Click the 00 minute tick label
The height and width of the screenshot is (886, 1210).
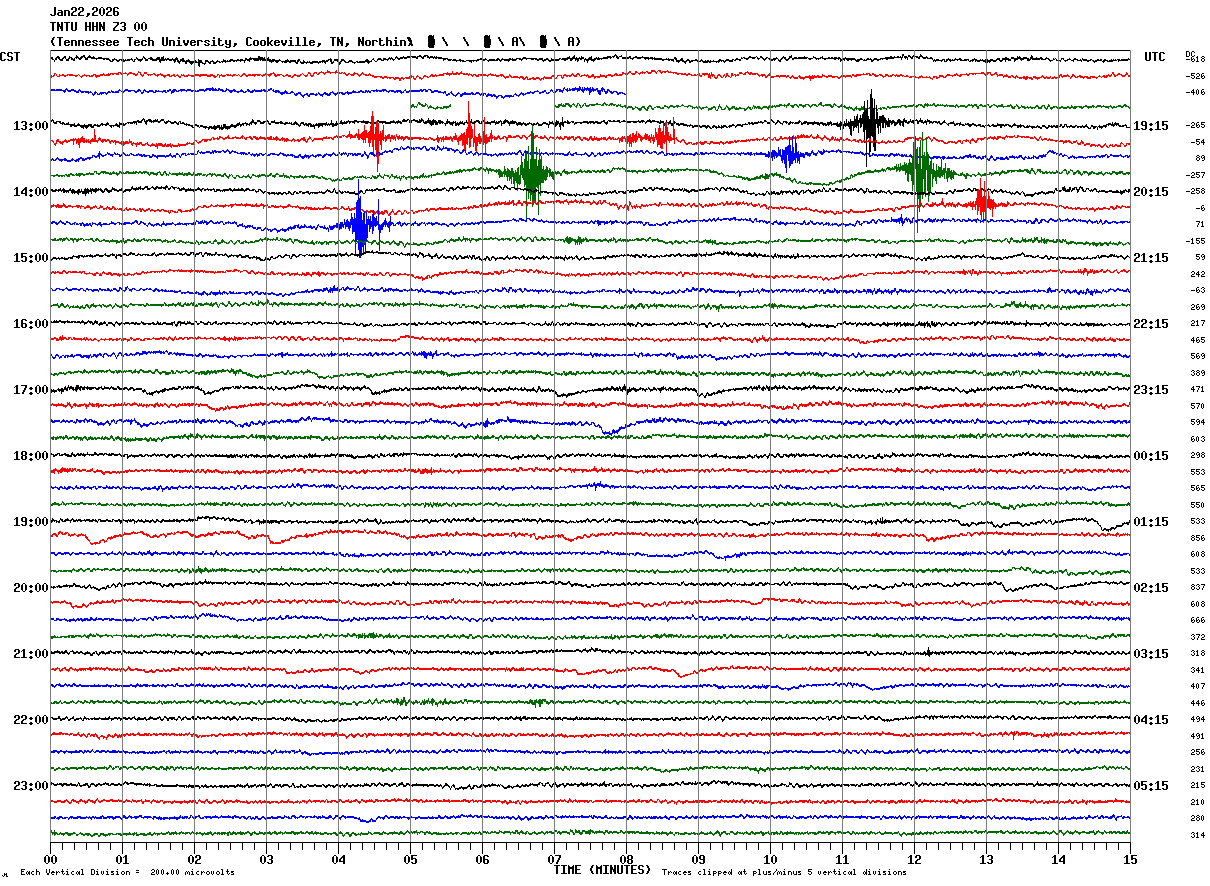coord(50,859)
